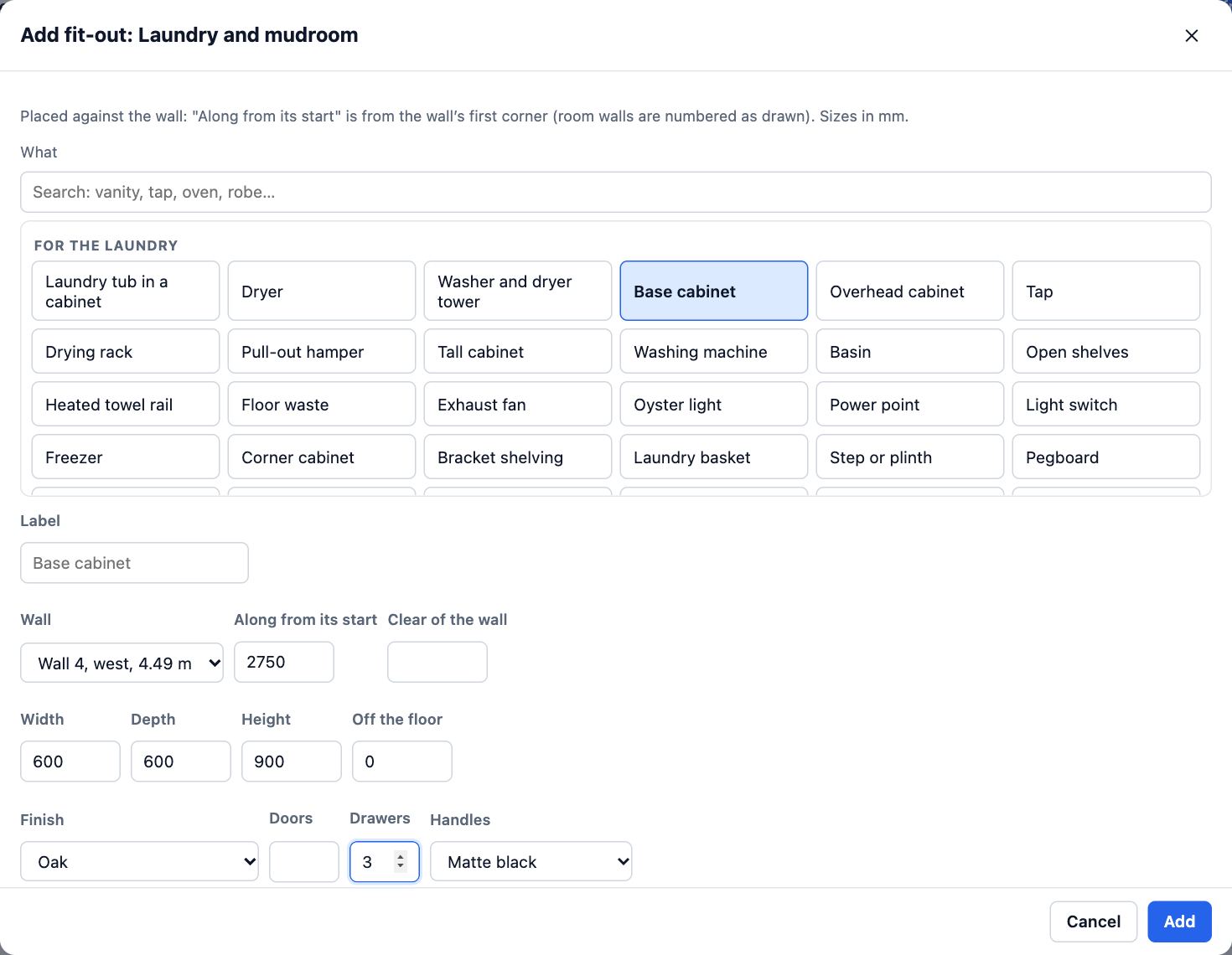Select the Overhead cabinet fixture option
The image size is (1232, 955).
pyautogui.click(x=909, y=291)
